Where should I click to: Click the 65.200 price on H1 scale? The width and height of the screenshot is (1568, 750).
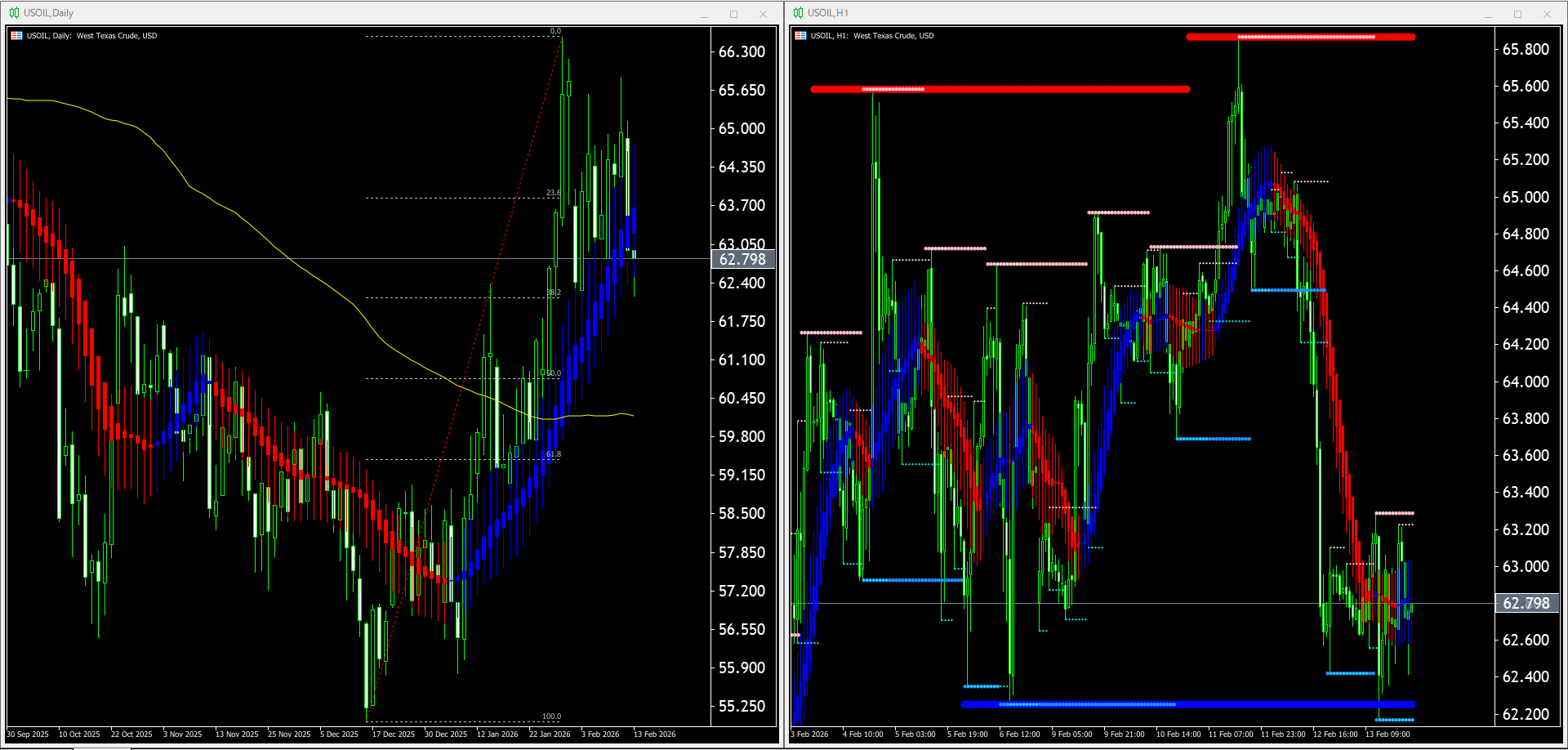(1526, 159)
